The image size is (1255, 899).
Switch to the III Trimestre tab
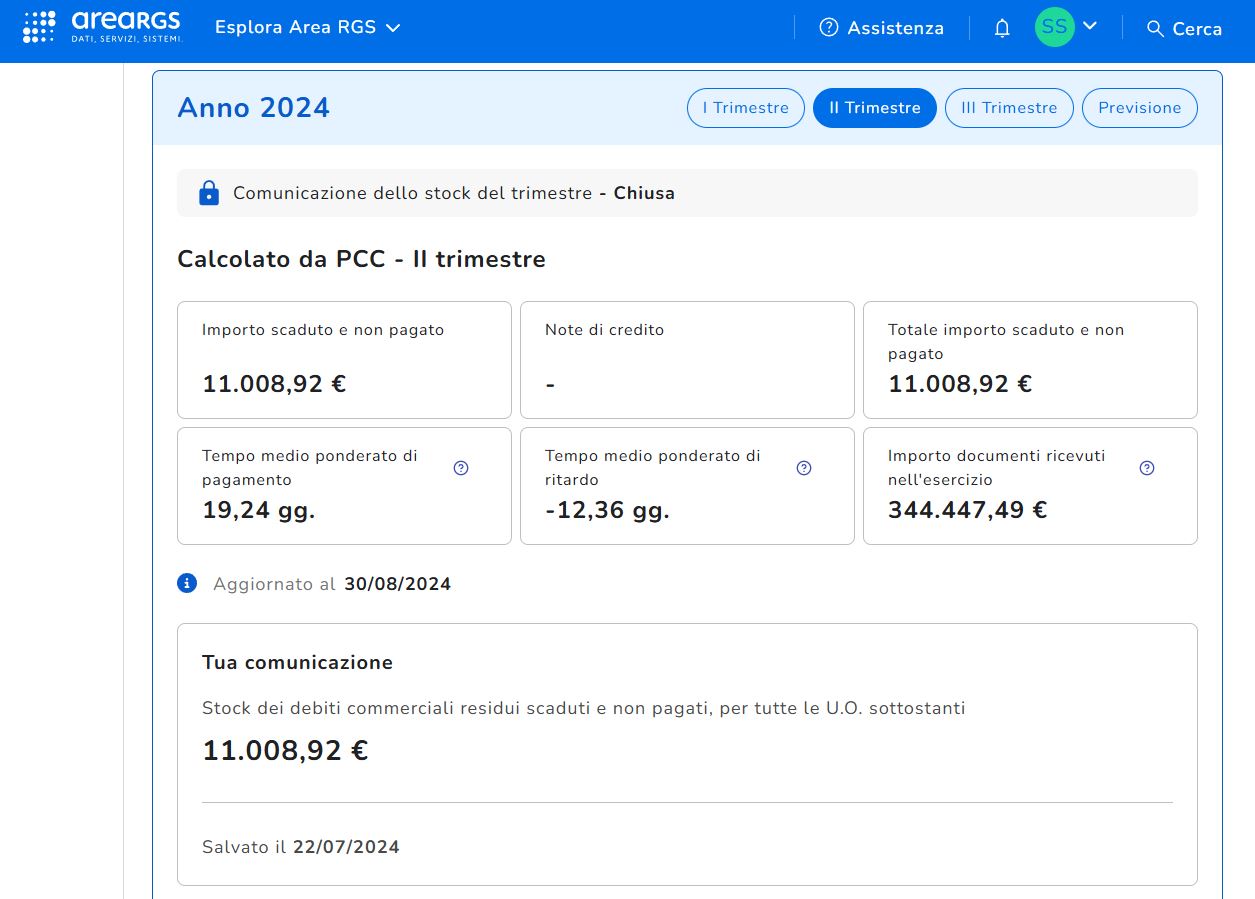[x=1008, y=108]
